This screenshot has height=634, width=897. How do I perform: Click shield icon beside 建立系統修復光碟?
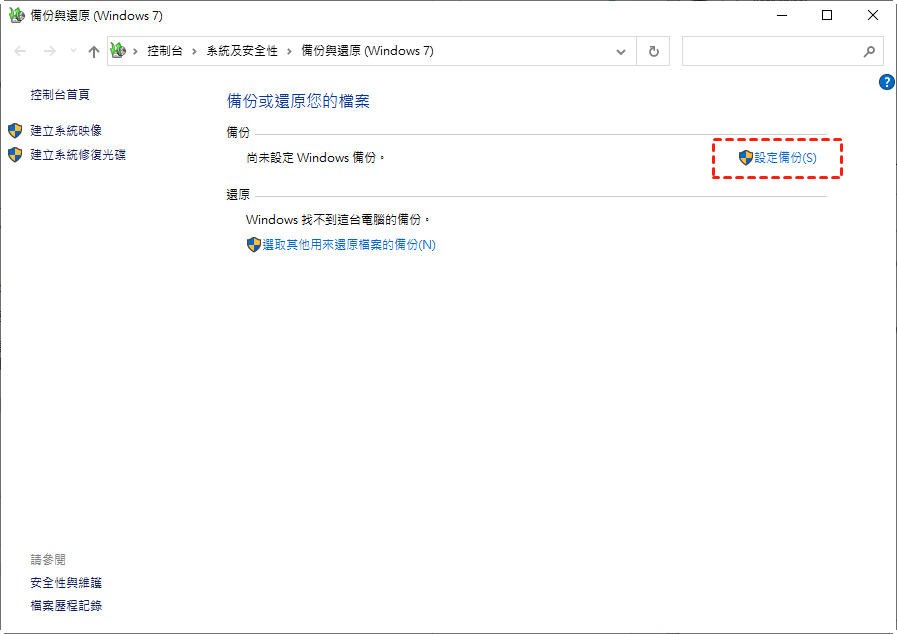tap(15, 154)
